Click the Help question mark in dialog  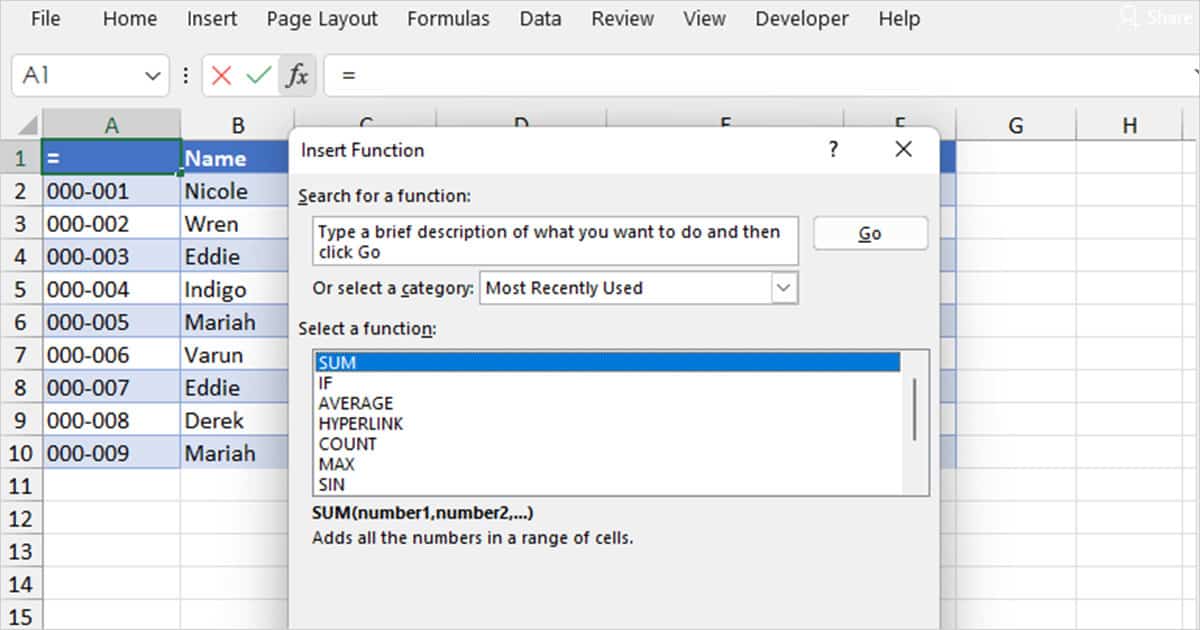[833, 150]
